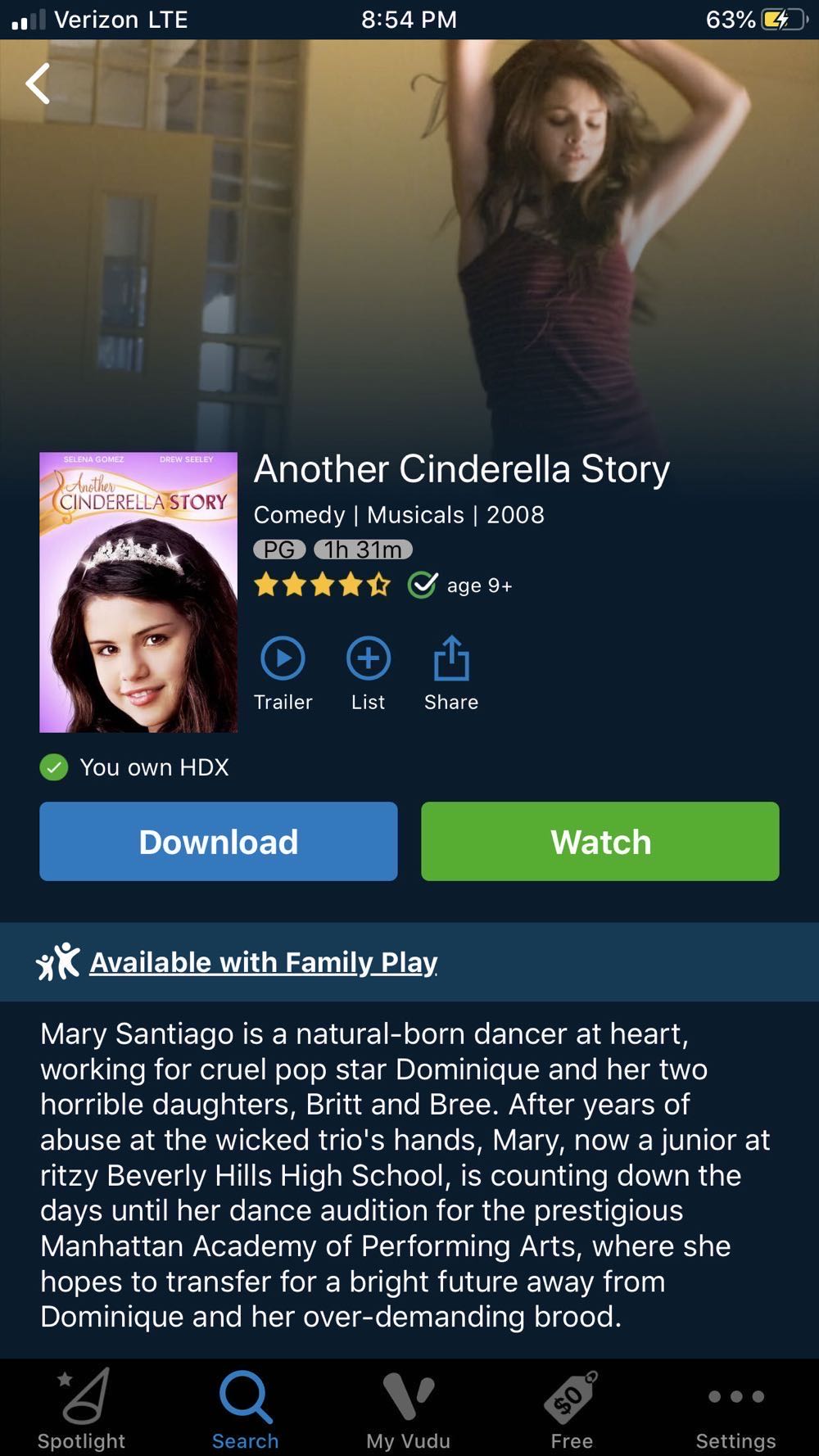
Task: Tap the Share icon
Action: (451, 658)
